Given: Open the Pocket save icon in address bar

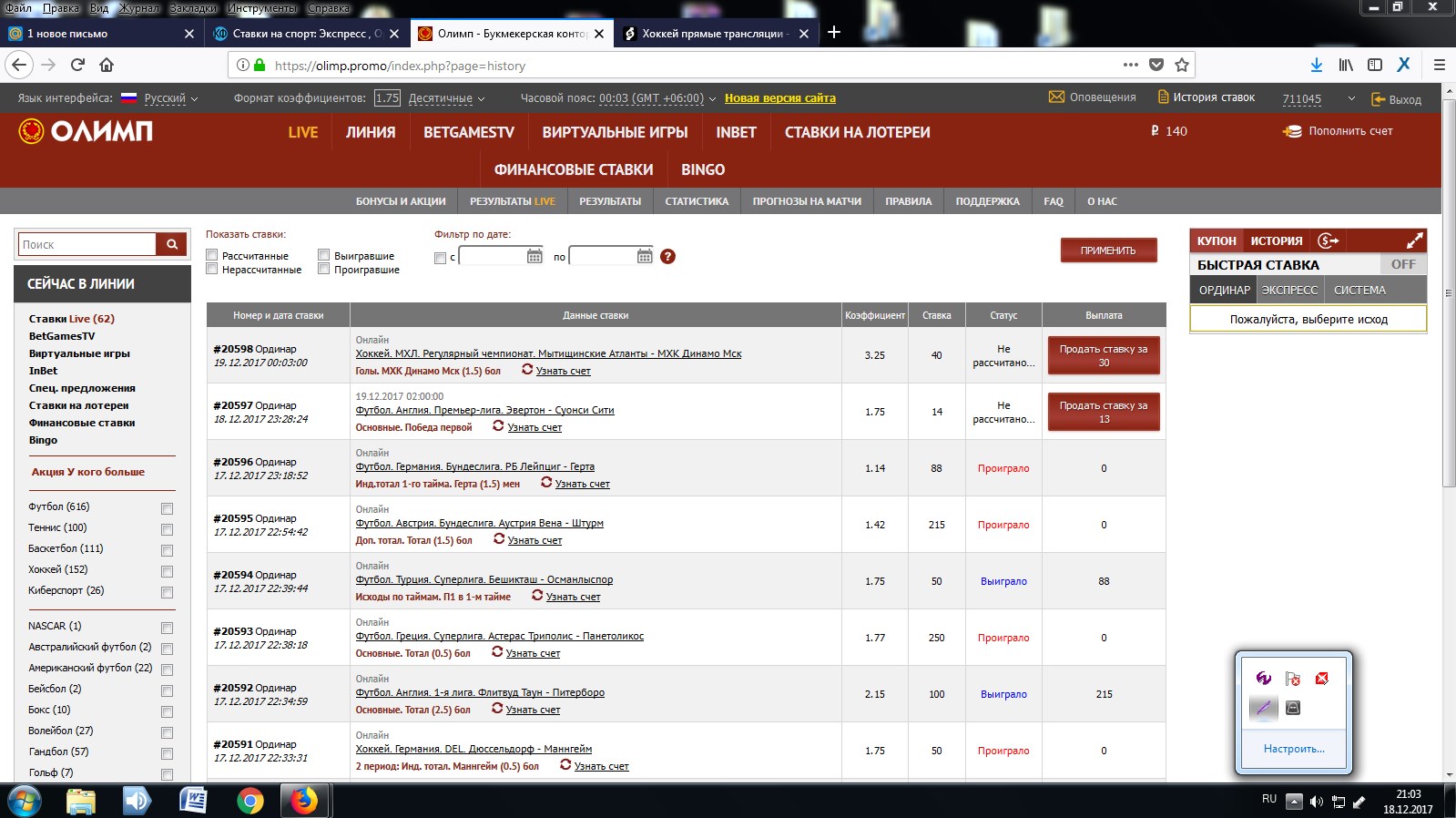Looking at the screenshot, I should click(x=1156, y=65).
